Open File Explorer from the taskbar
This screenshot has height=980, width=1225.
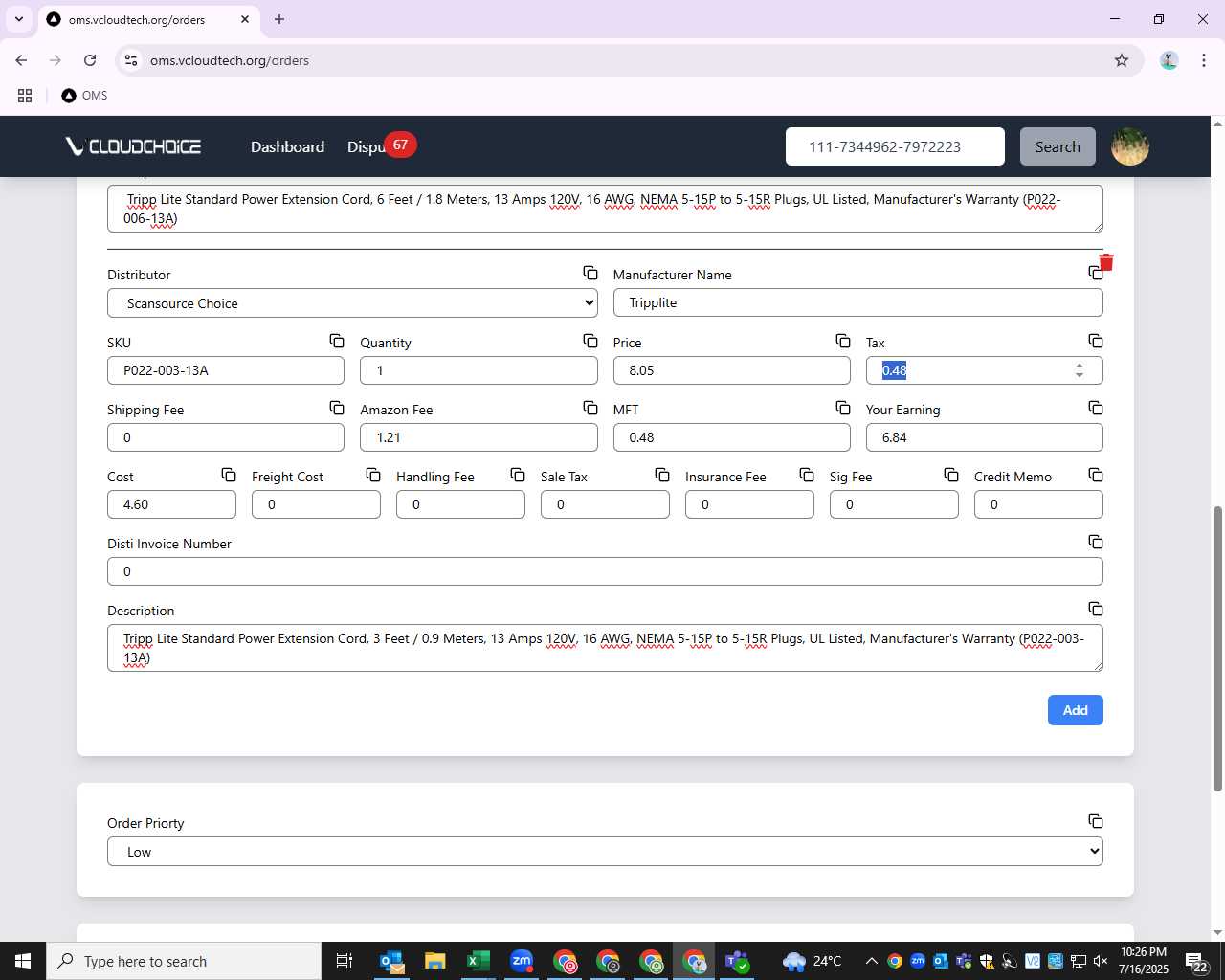pyautogui.click(x=434, y=961)
